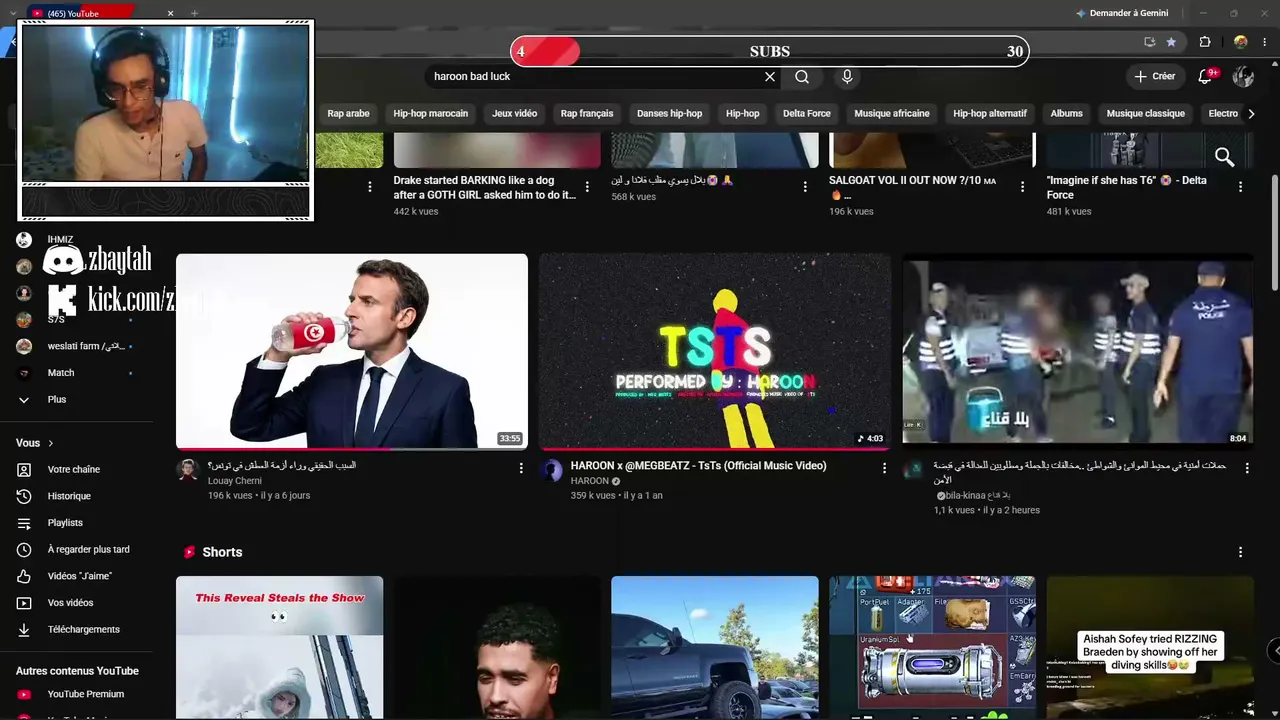Clear the search box text

770,77
